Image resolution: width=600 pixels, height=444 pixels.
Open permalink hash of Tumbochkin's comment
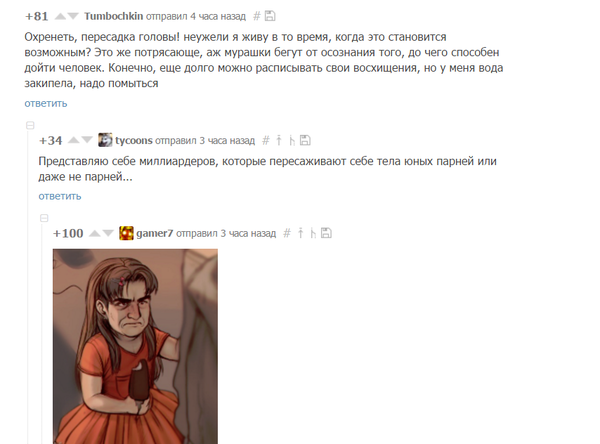click(257, 16)
